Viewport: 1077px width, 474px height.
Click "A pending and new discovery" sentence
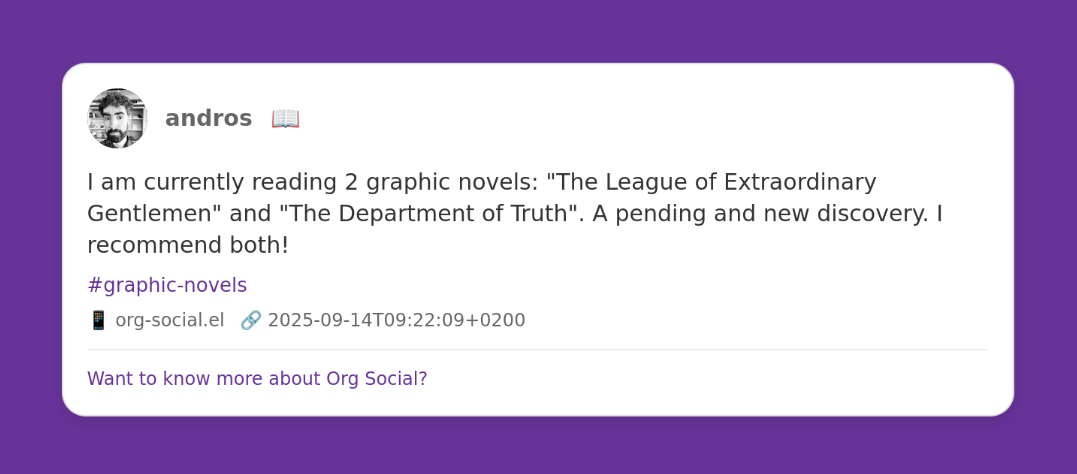point(759,213)
